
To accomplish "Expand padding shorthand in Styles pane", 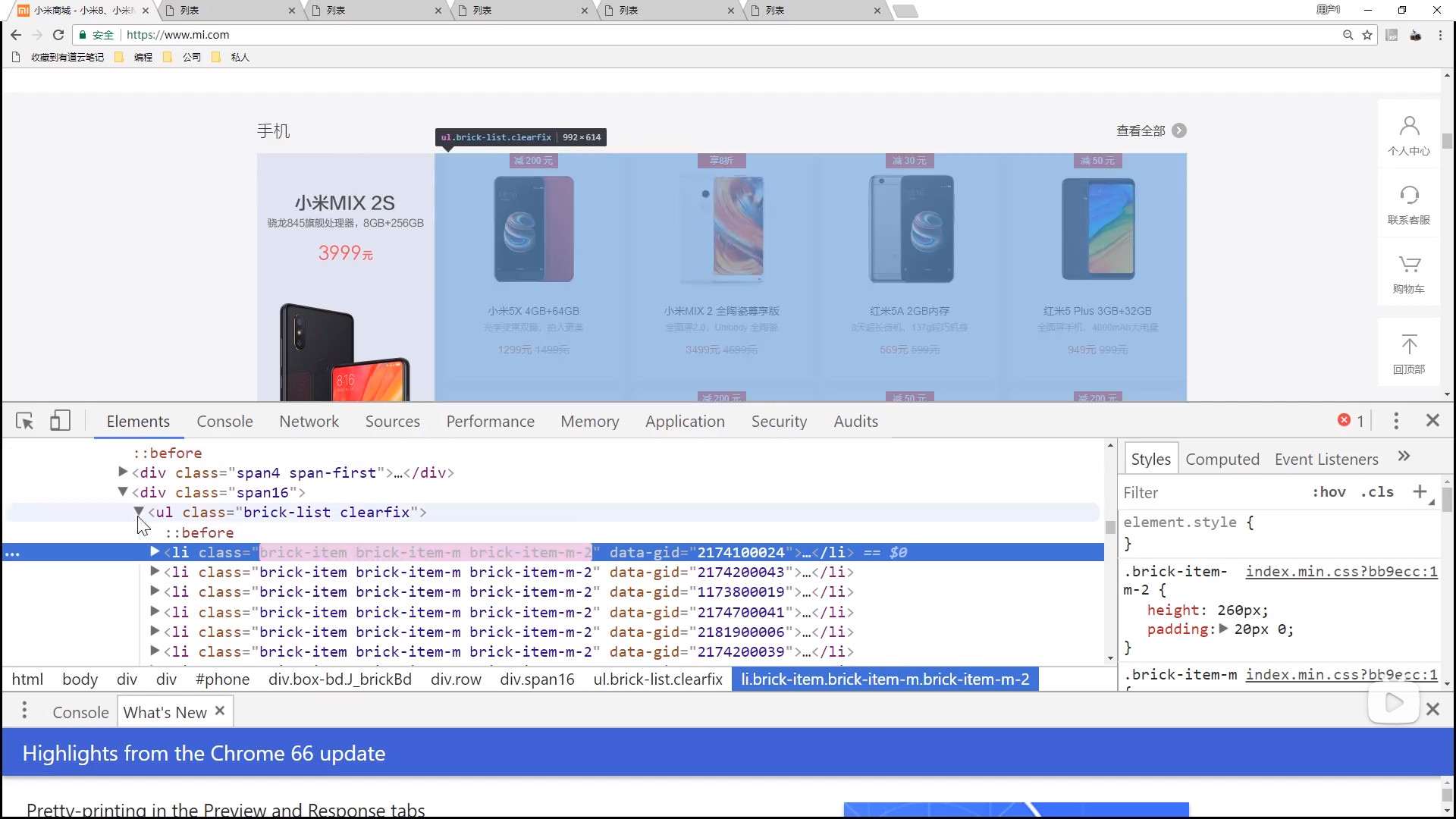I will [x=1223, y=629].
